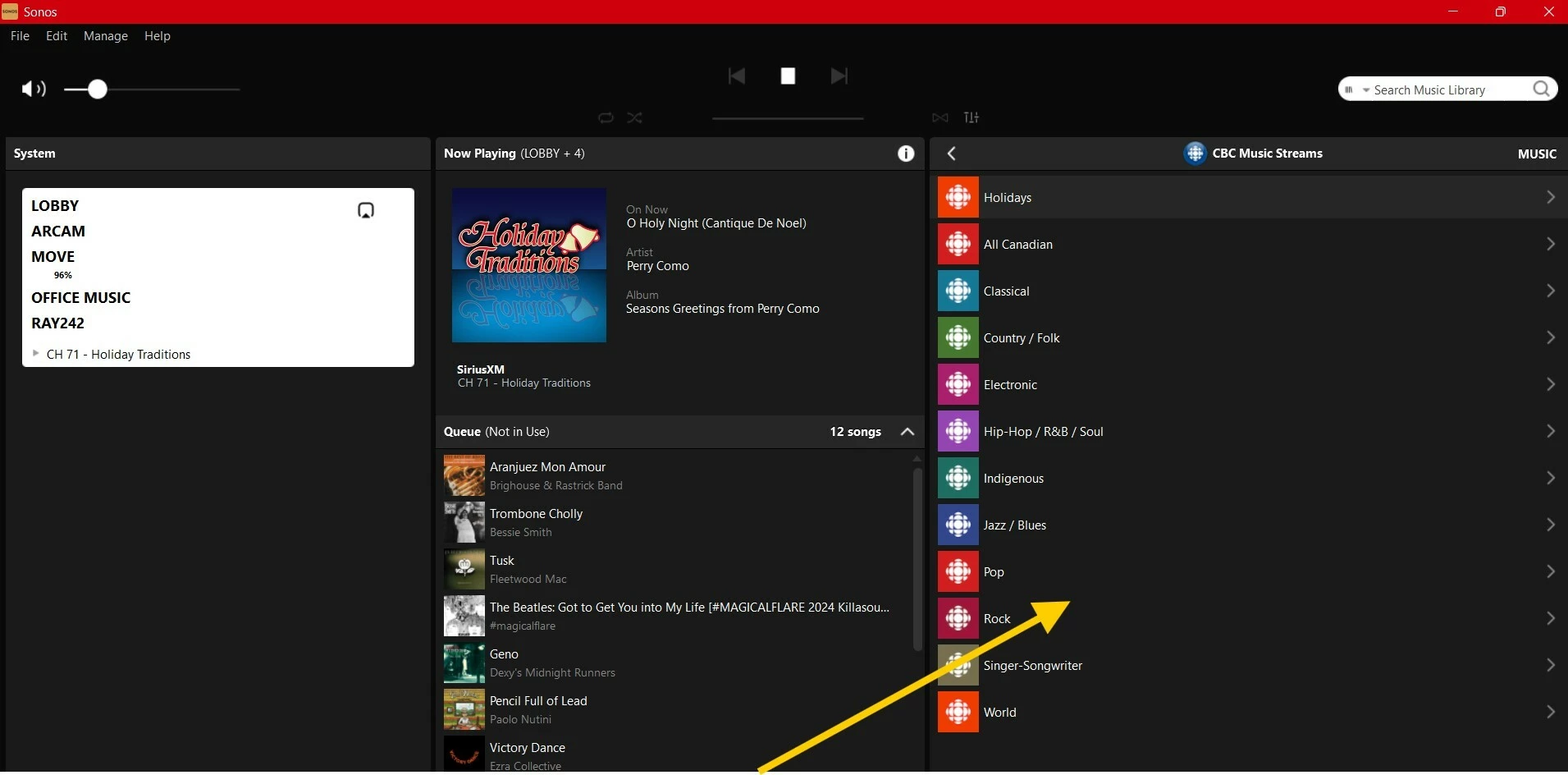Image resolution: width=1568 pixels, height=775 pixels.
Task: Toggle shuffle mode
Action: point(635,117)
